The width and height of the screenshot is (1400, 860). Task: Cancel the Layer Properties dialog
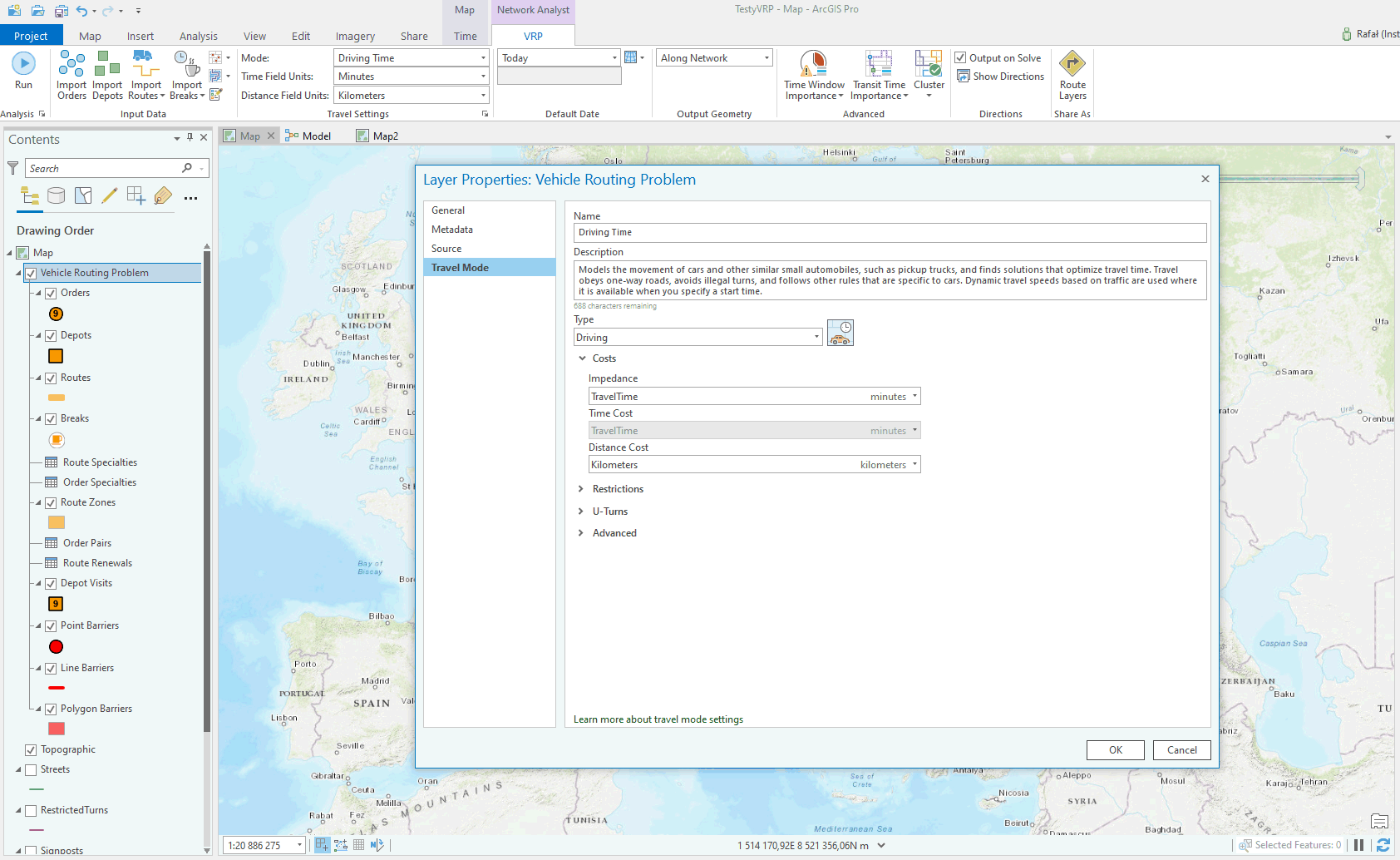point(1182,750)
